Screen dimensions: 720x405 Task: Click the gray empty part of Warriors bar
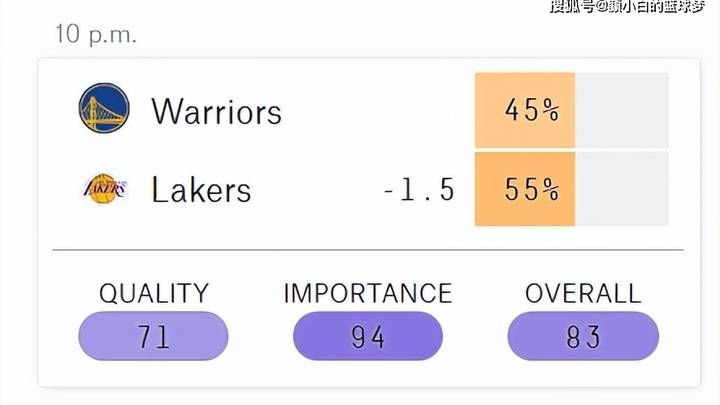click(622, 110)
